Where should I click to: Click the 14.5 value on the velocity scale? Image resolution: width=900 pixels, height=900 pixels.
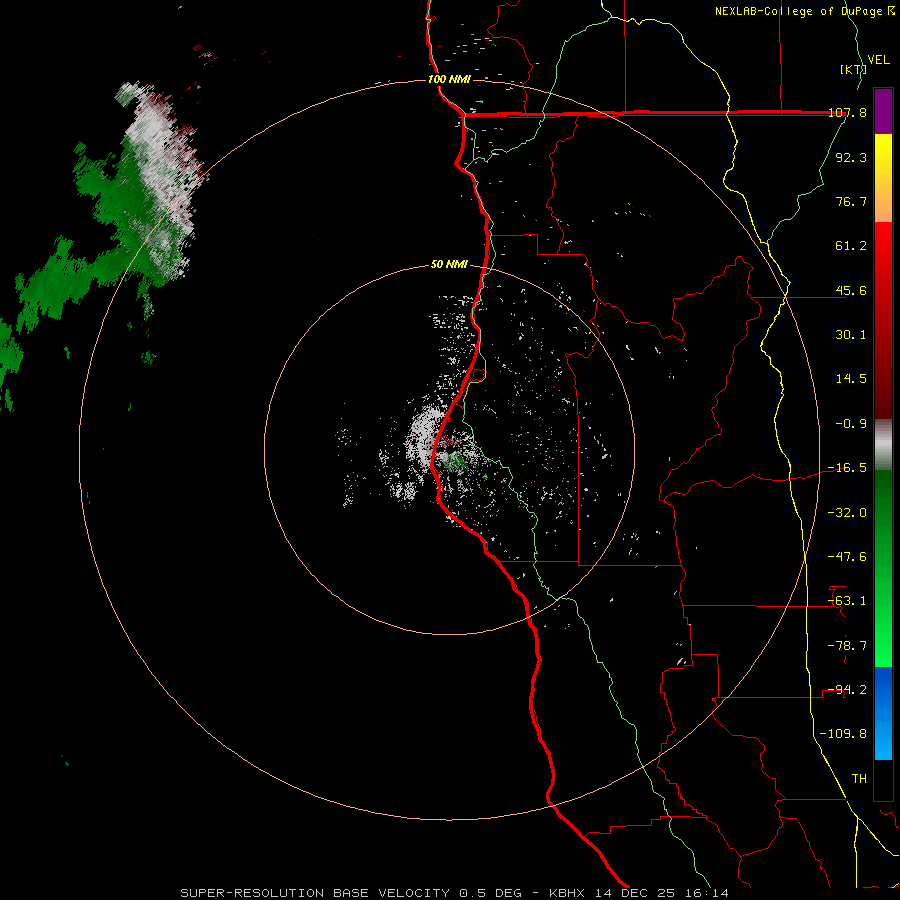pos(851,379)
